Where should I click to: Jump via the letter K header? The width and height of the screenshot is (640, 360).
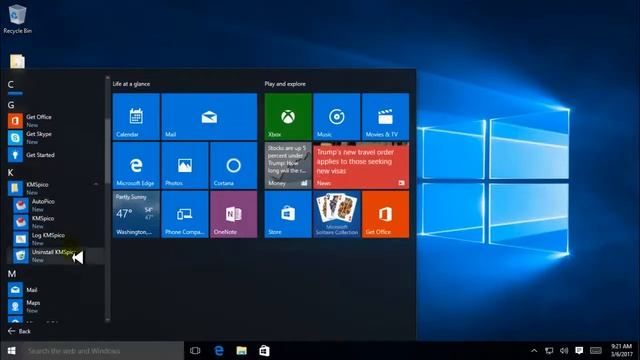tap(11, 173)
